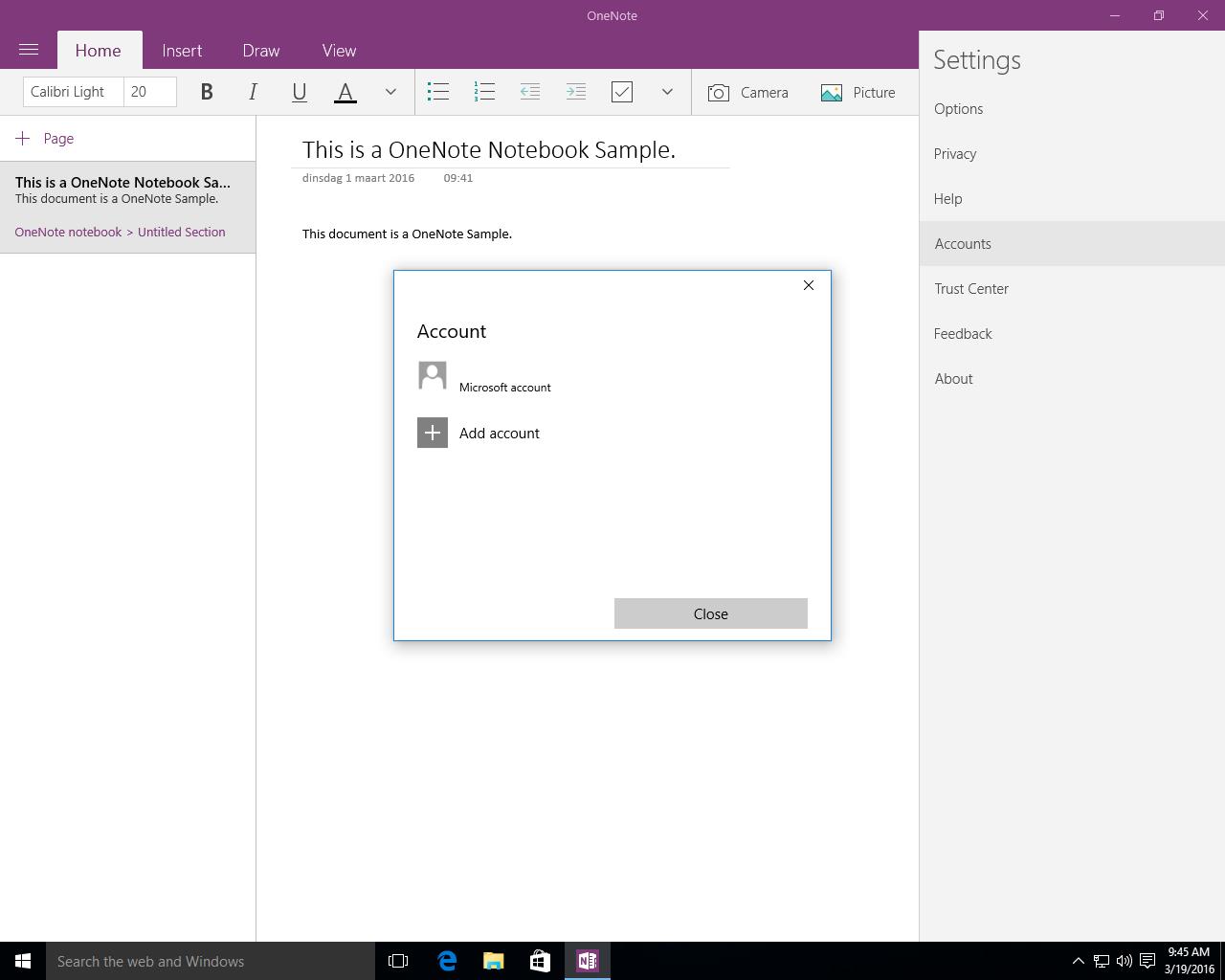The width and height of the screenshot is (1225, 980).
Task: Open Accounts in Settings pane
Action: [x=1072, y=244]
